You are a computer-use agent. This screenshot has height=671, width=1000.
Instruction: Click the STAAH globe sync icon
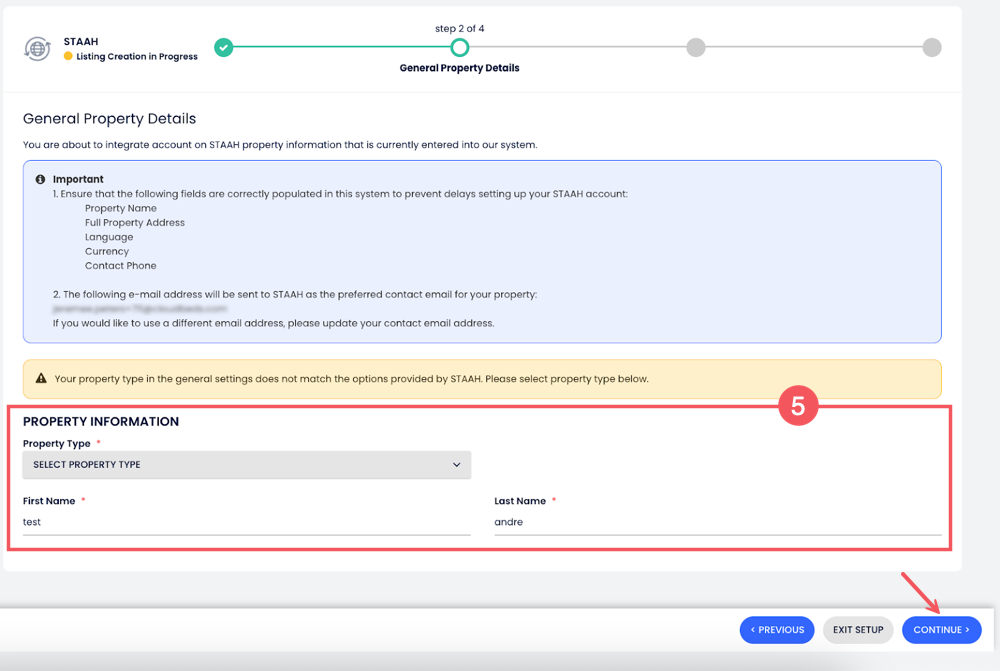pos(37,48)
